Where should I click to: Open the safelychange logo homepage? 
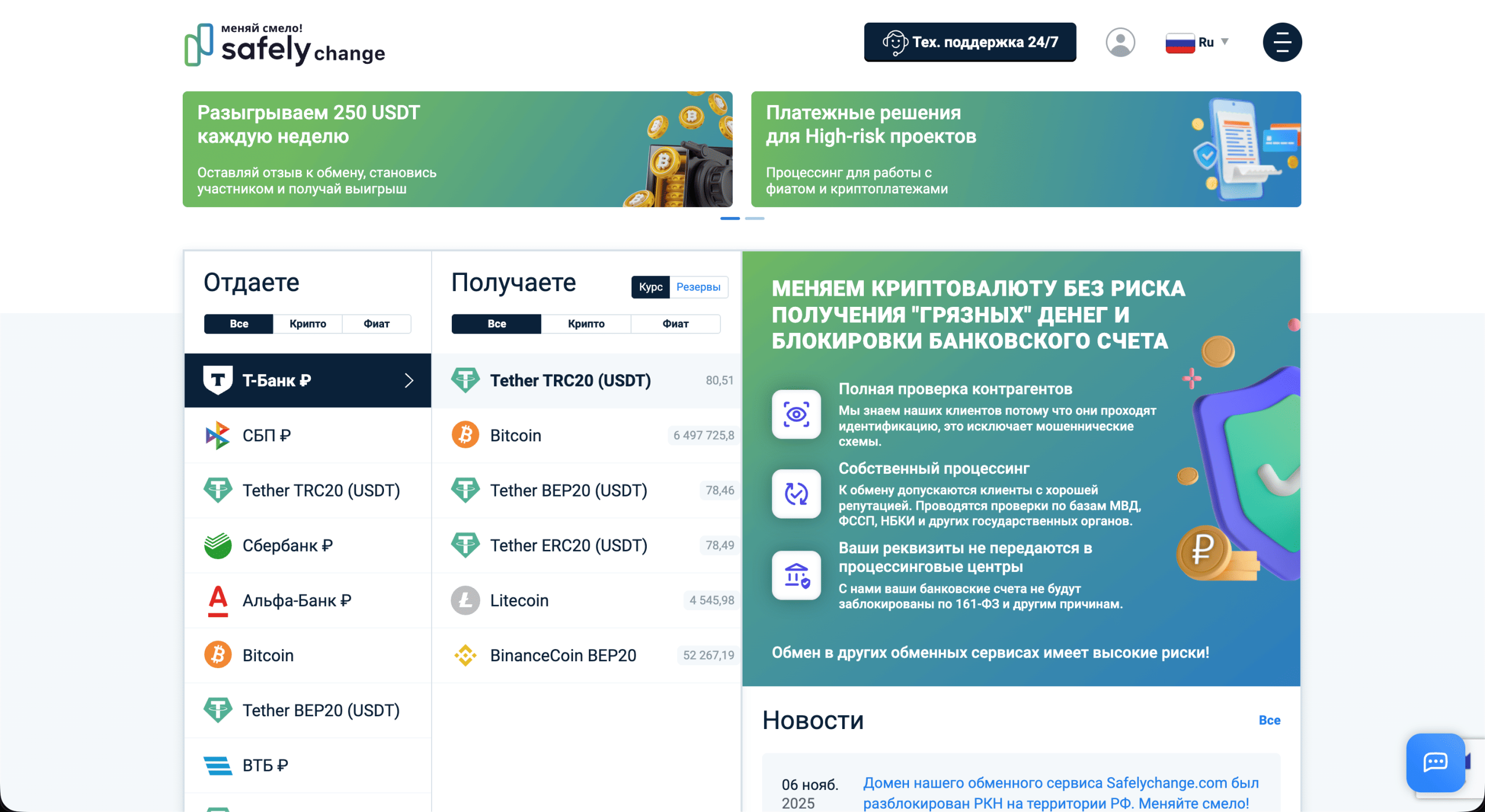(x=285, y=44)
